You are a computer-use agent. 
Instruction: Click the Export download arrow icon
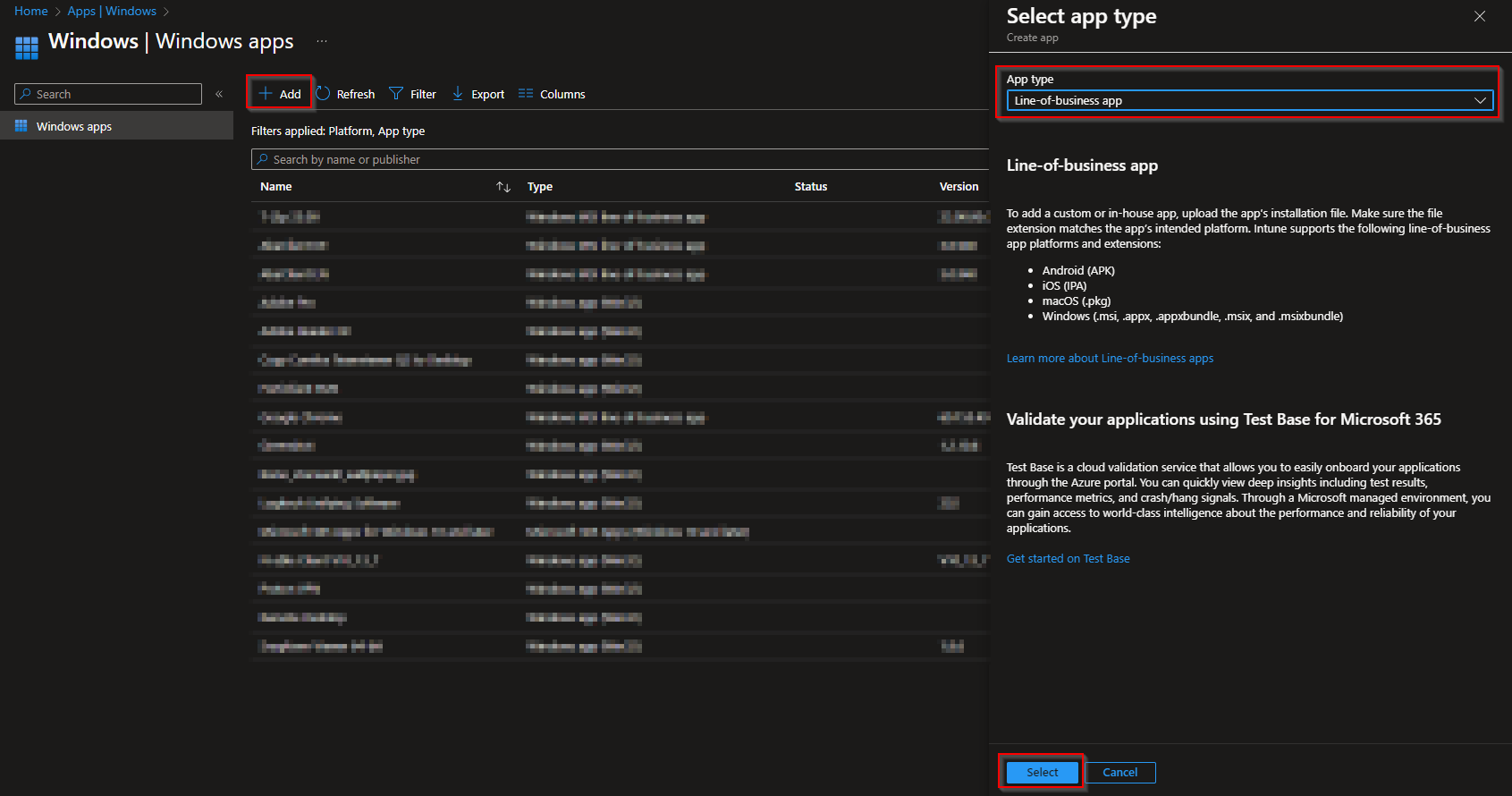458,94
